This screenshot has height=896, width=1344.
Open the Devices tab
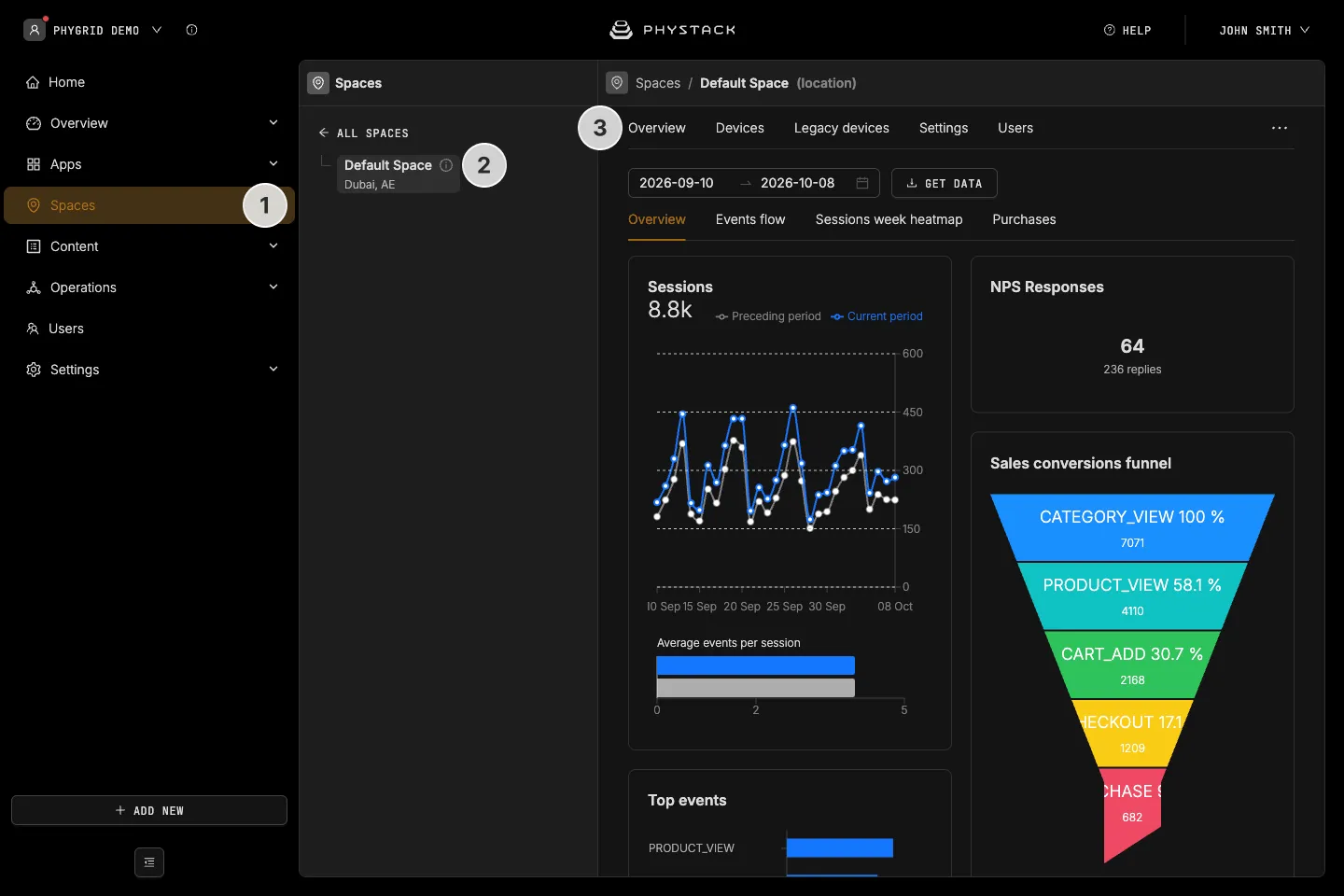click(740, 128)
